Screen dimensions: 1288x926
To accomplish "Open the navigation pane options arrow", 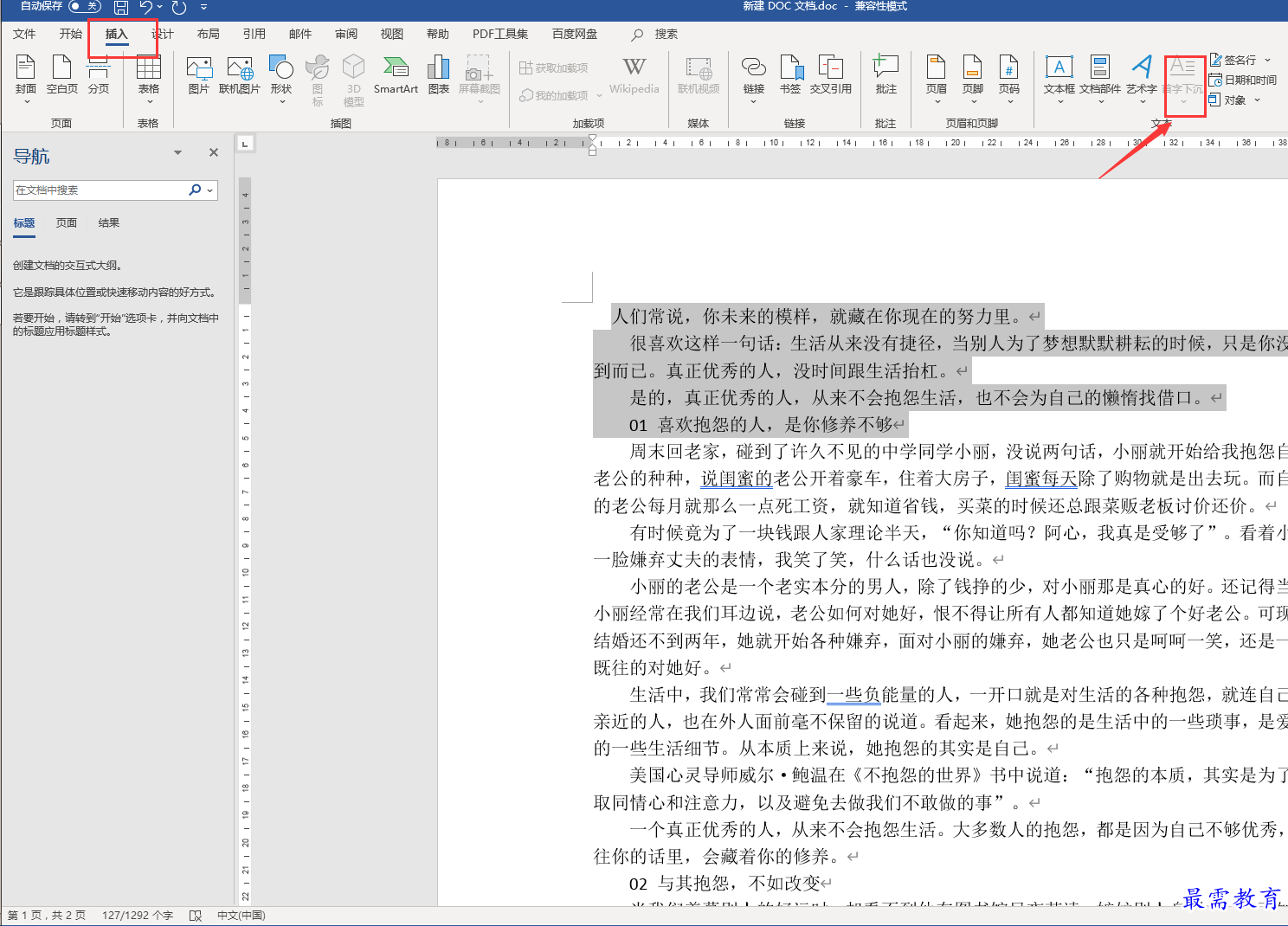I will [177, 152].
